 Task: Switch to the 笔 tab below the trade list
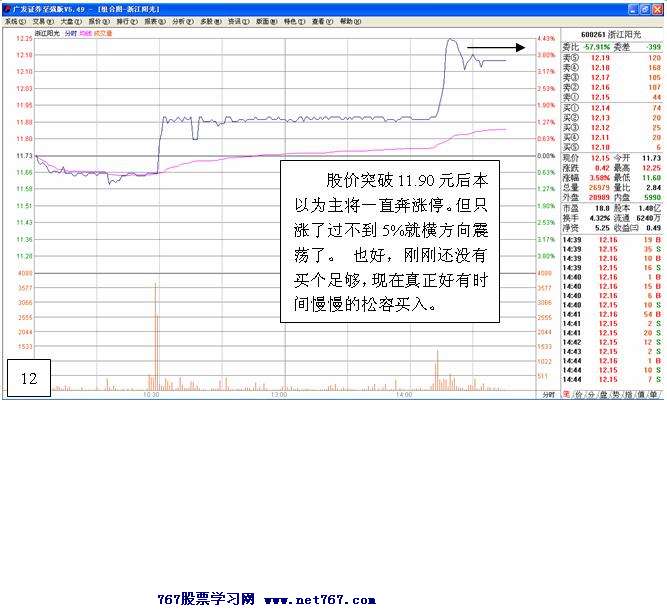click(x=567, y=395)
